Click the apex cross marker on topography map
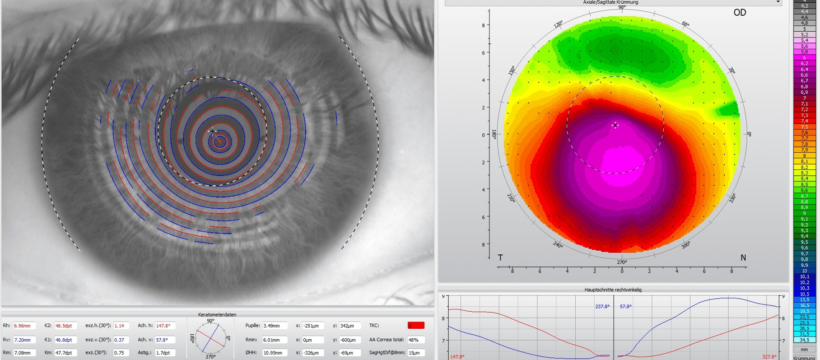 pos(616,125)
